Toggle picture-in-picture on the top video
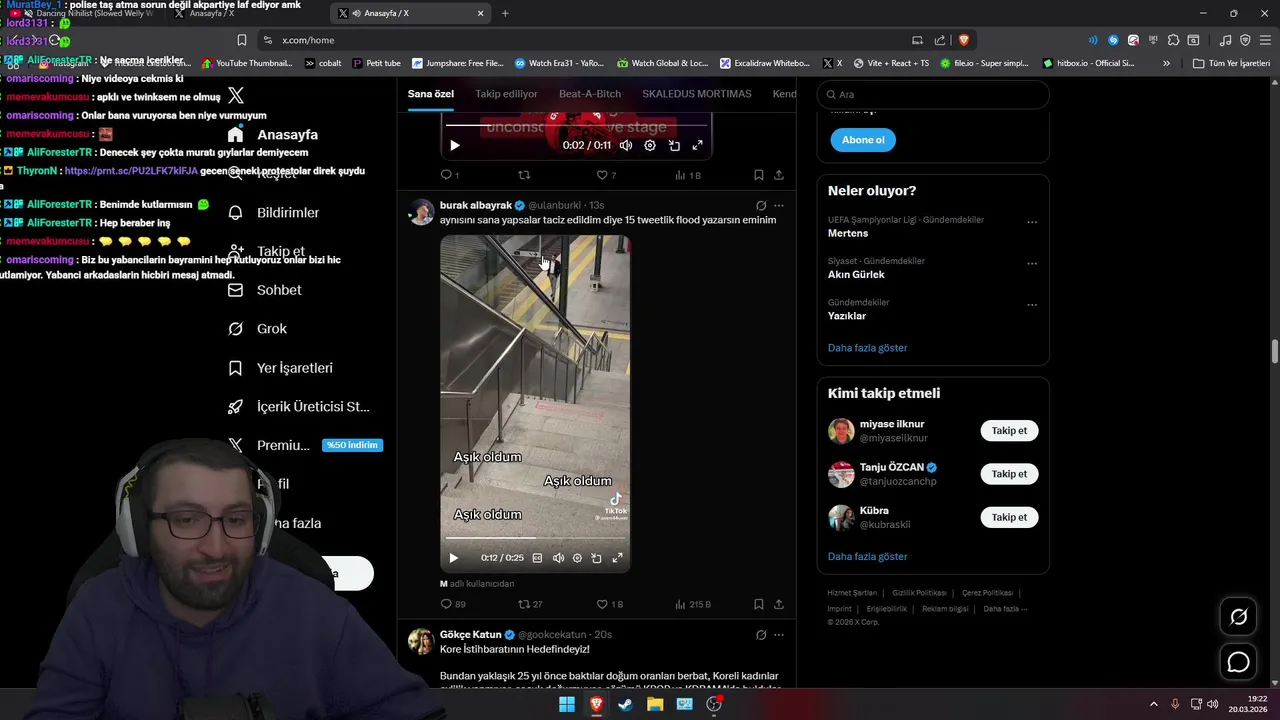Viewport: 1280px width, 720px height. coord(674,145)
